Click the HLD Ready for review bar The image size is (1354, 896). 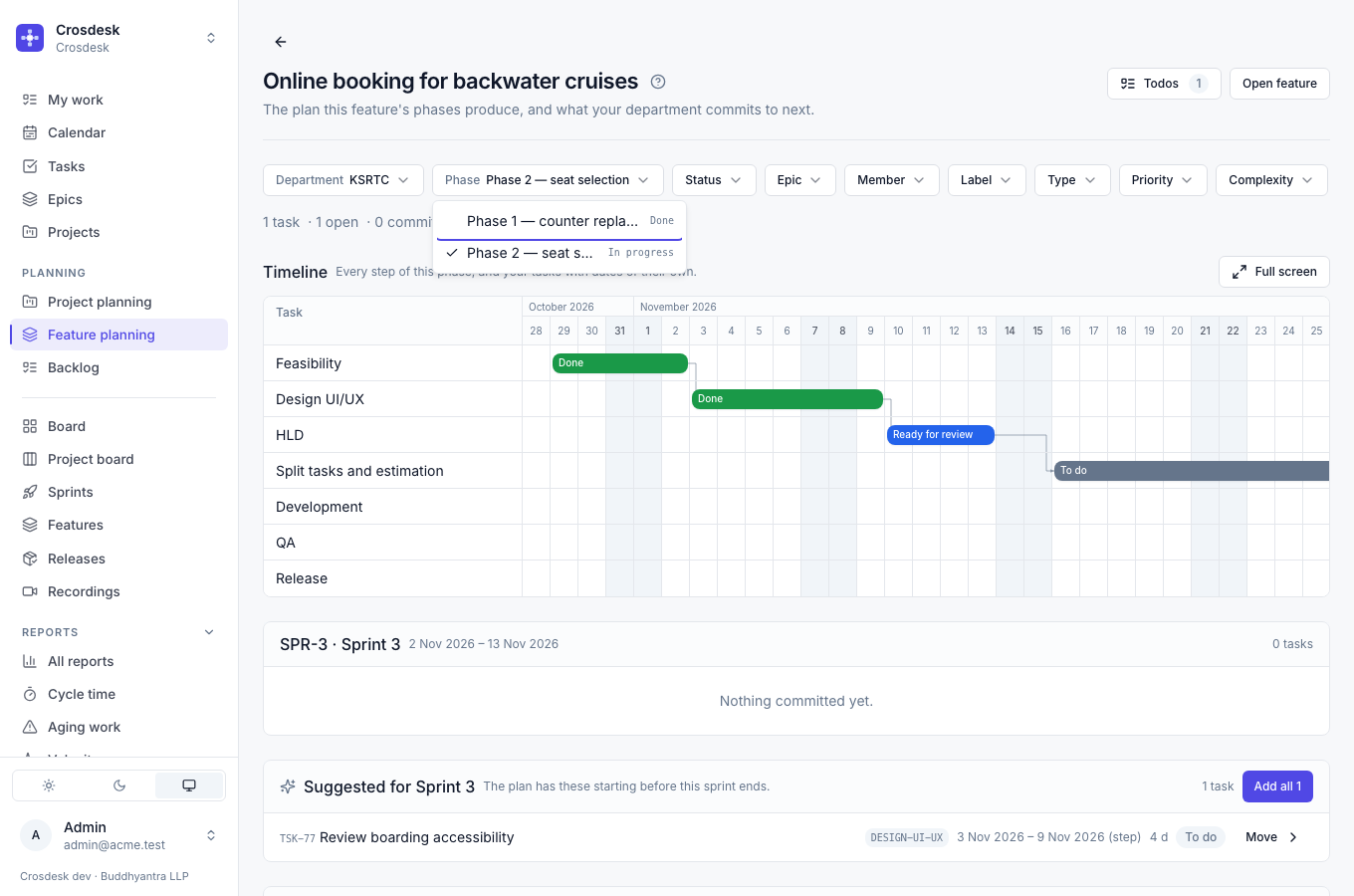pyautogui.click(x=941, y=435)
